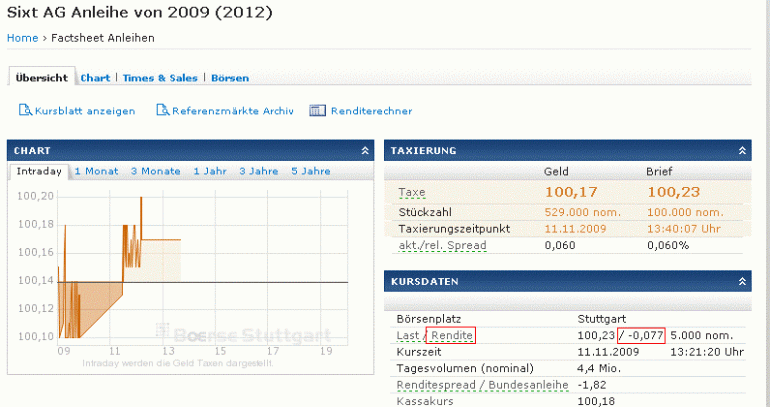Open Referenzmärkte Archiv link
The image size is (770, 407).
(x=233, y=111)
